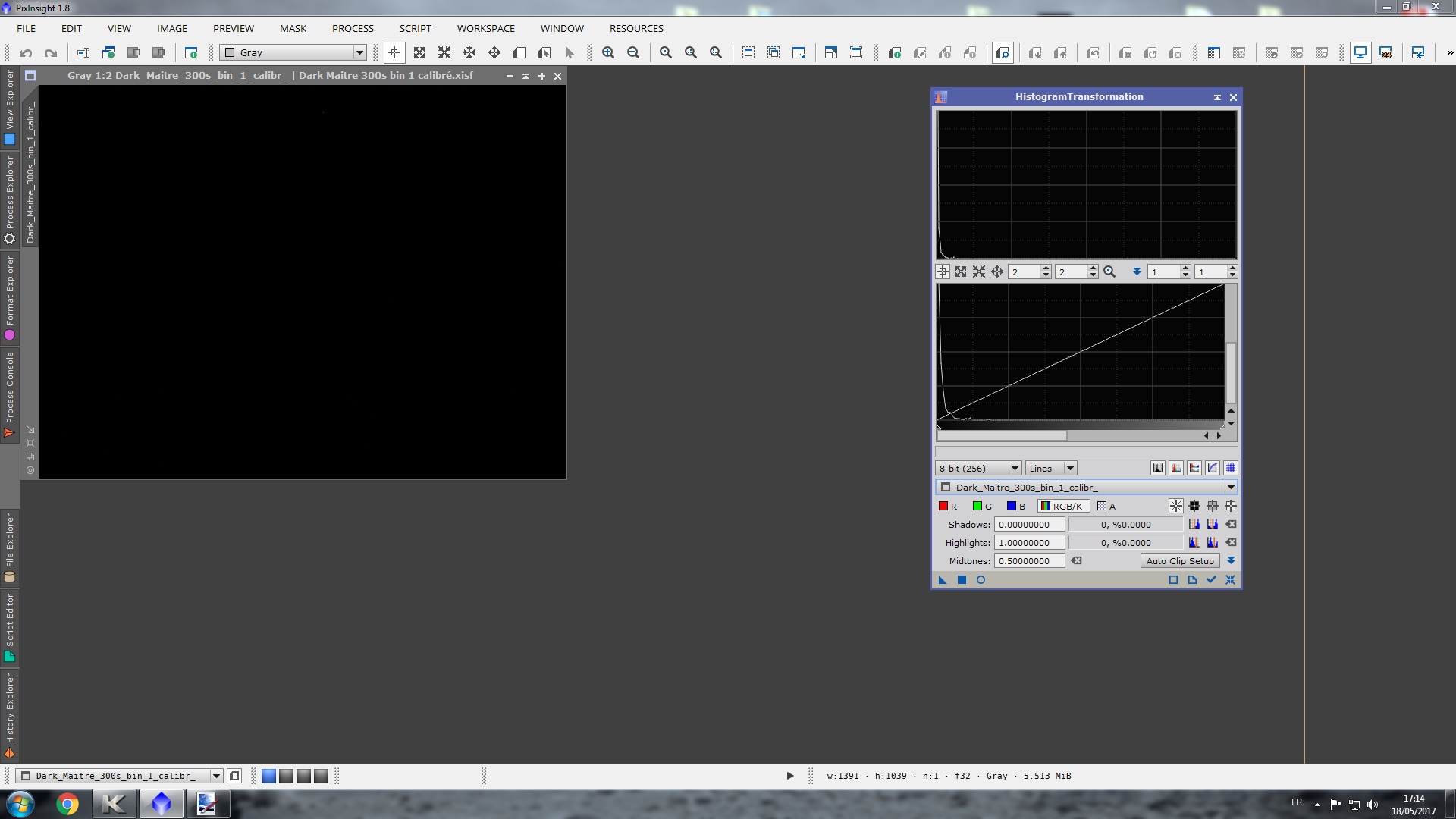Screen dimensions: 1456x819
Task: Select the R red channel
Action: 947,506
